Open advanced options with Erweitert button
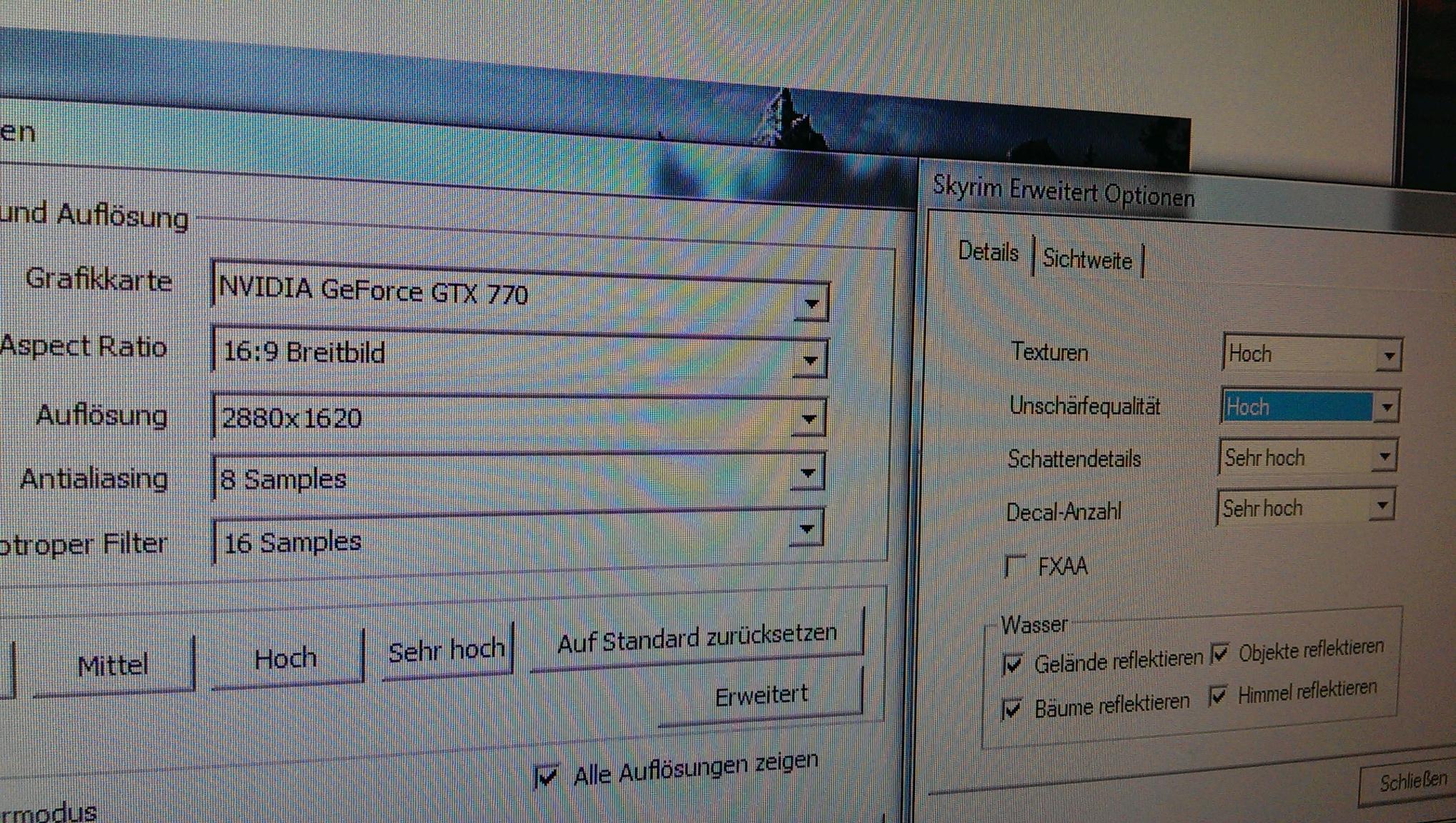 click(761, 695)
